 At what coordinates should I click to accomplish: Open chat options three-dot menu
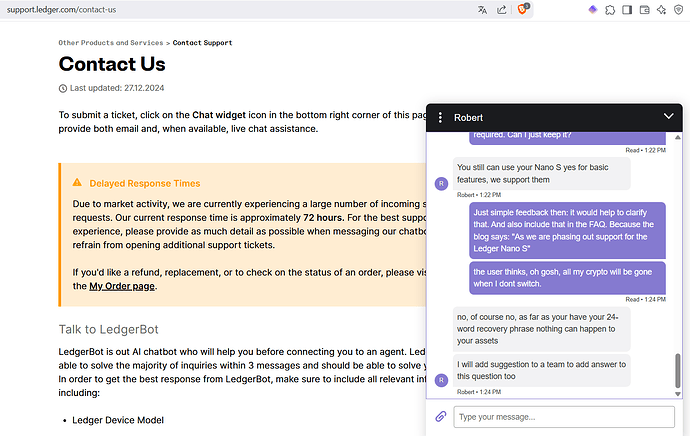(x=440, y=117)
